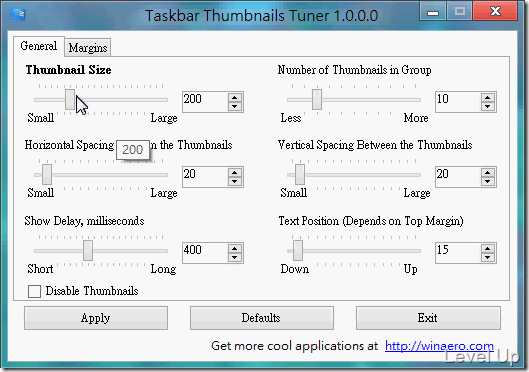This screenshot has height=372, width=529.
Task: Click the Show Delay field 400
Action: point(205,253)
